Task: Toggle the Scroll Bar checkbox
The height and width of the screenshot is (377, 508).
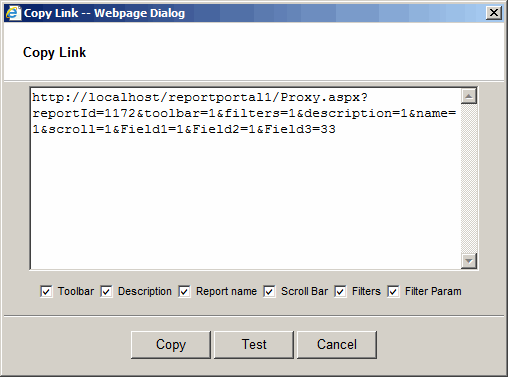Action: click(269, 291)
